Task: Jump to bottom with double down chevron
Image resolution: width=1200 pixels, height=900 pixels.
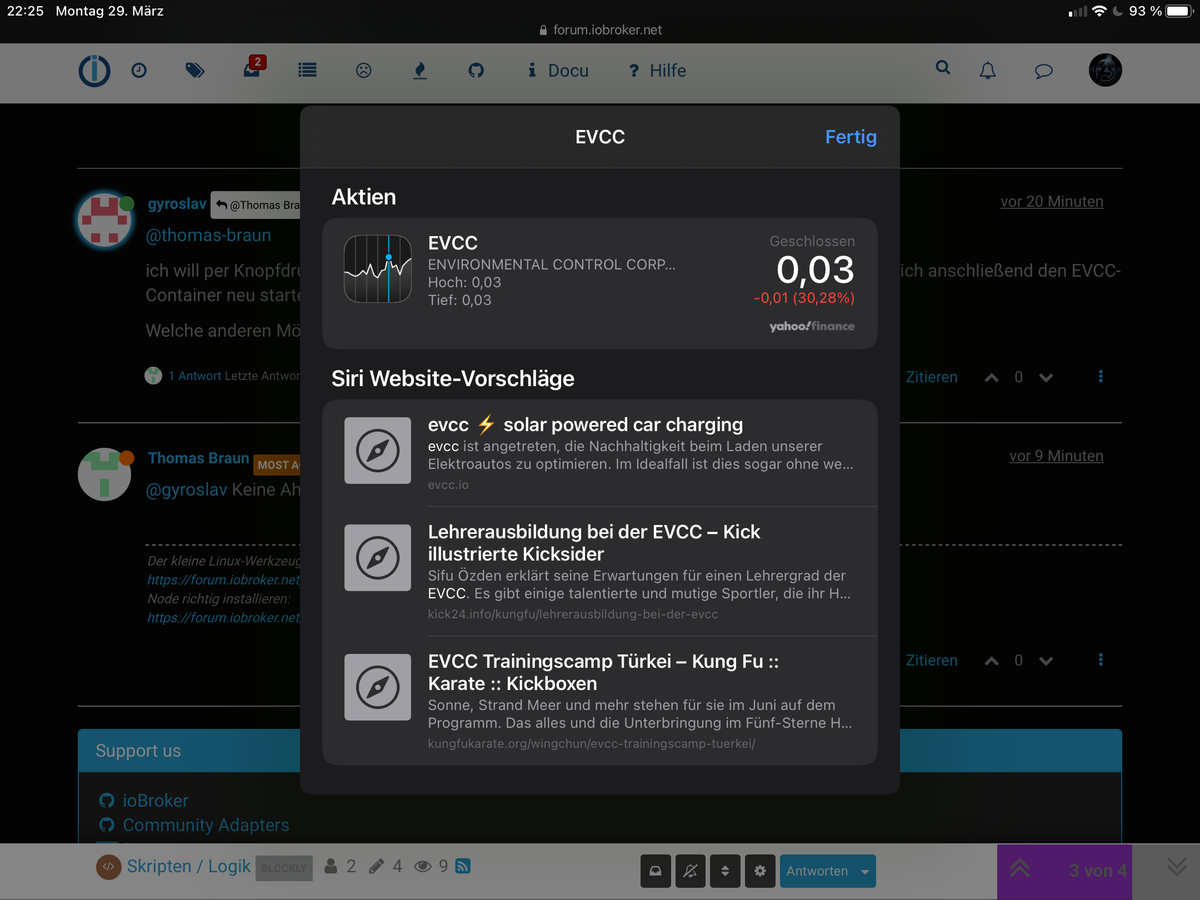Action: point(1177,868)
